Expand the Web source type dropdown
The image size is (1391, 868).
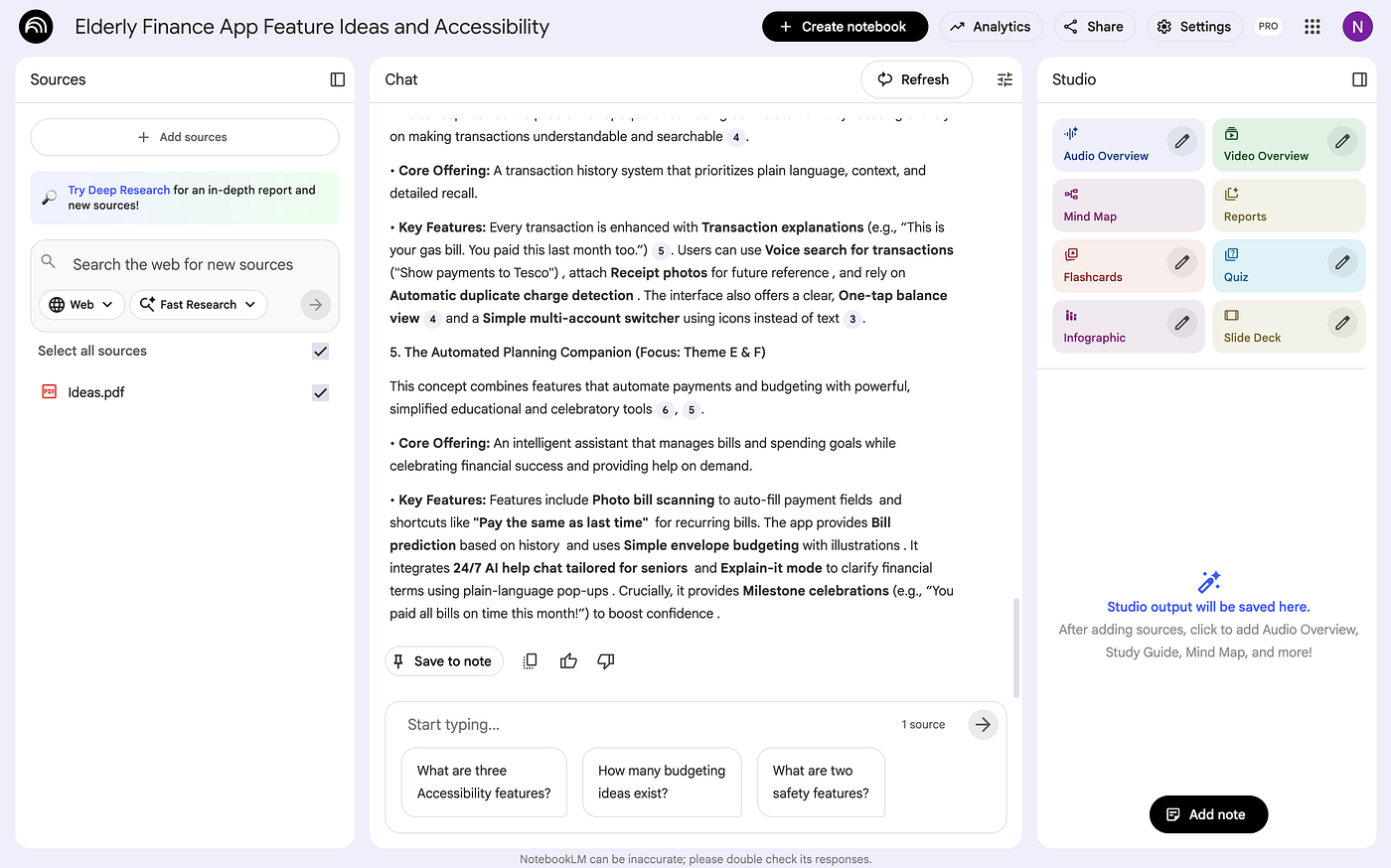tap(81, 305)
